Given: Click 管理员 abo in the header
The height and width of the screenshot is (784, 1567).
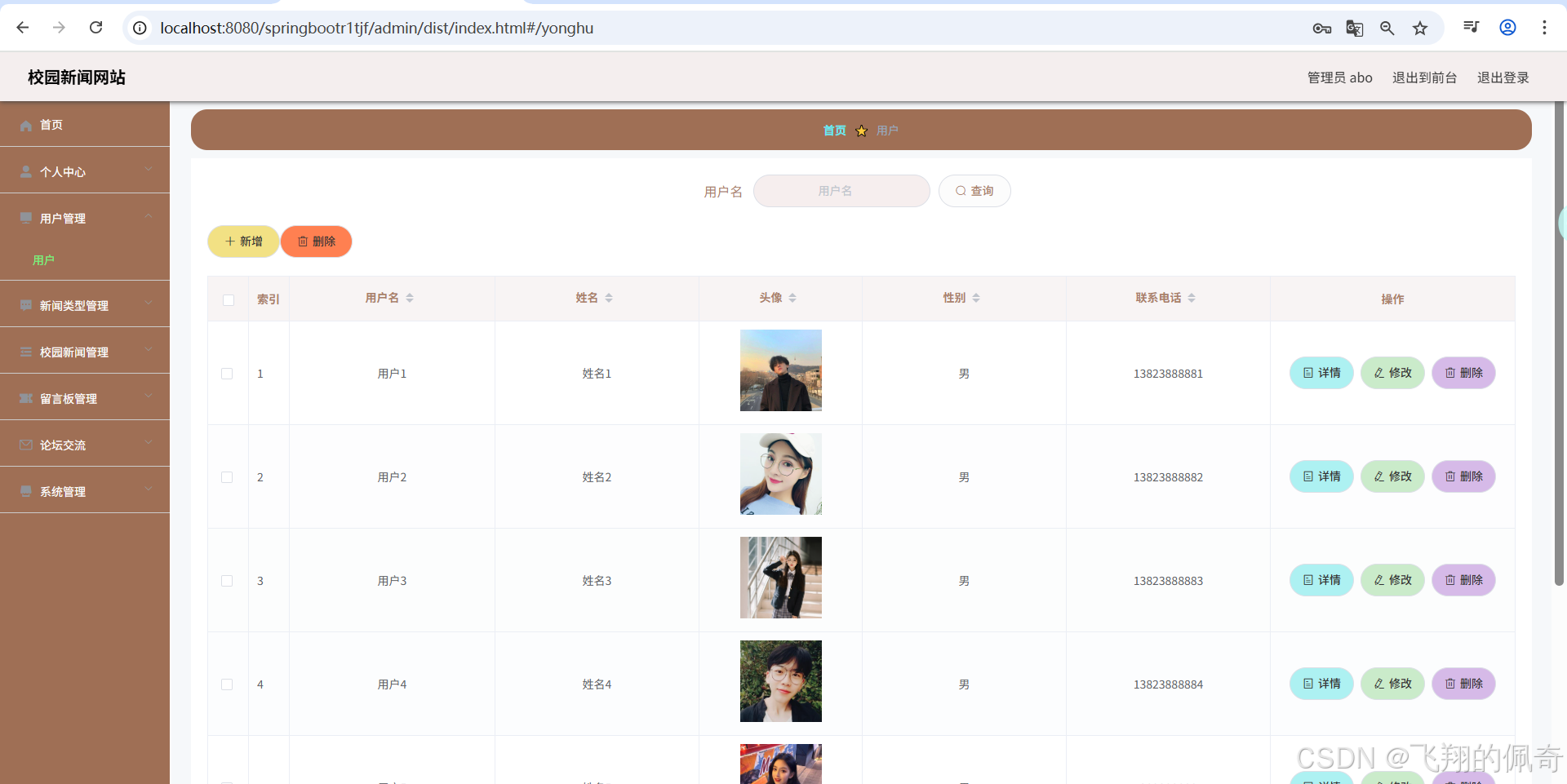Looking at the screenshot, I should point(1339,78).
